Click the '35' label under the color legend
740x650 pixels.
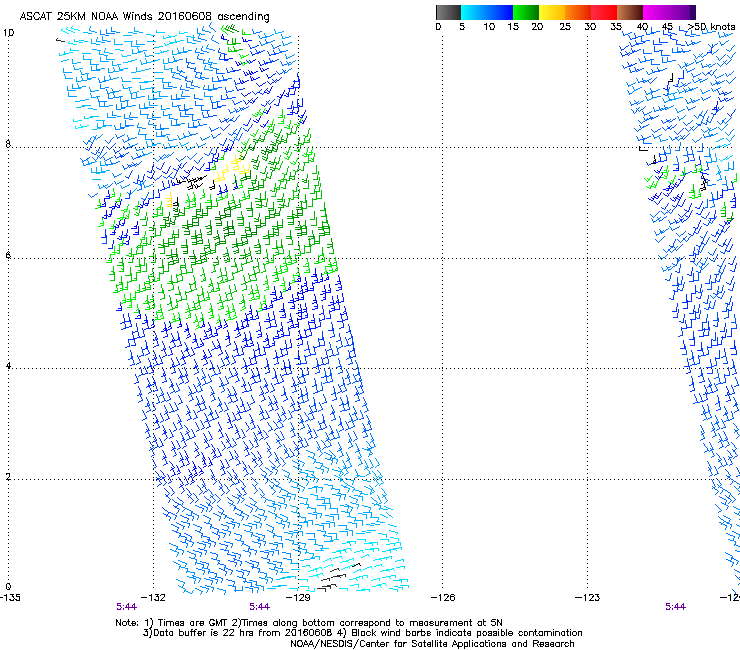coord(616,27)
